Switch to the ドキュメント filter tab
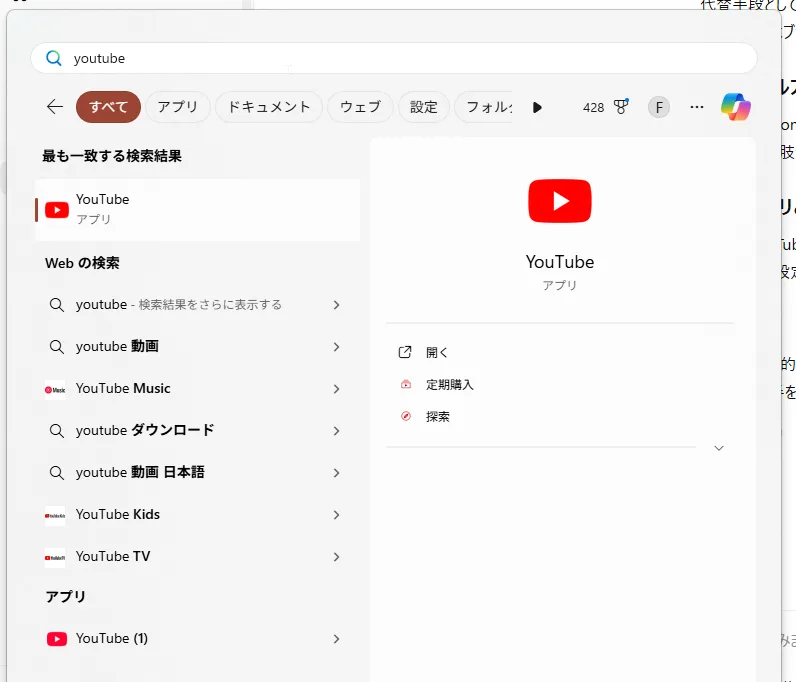Viewport: 796px width, 682px height. (x=269, y=107)
